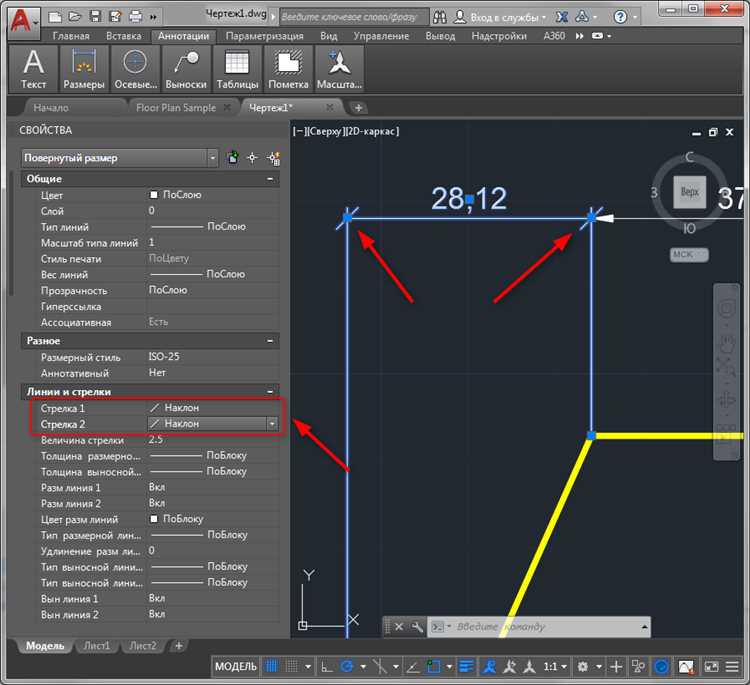This screenshot has width=750, height=685.
Task: Open the Повернутый размер object type dropdown
Action: pyautogui.click(x=213, y=158)
